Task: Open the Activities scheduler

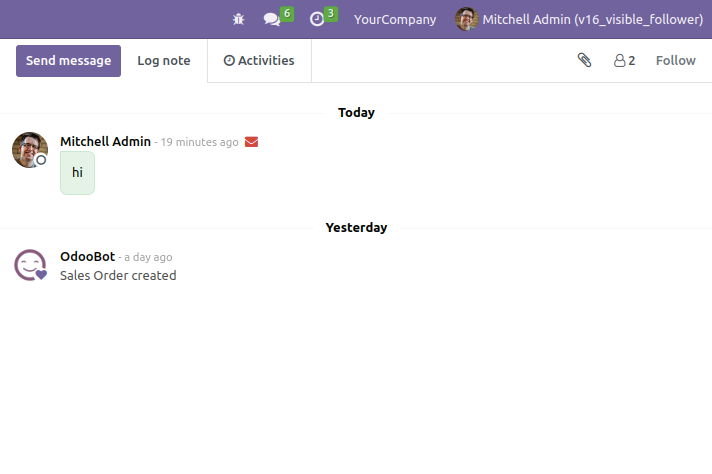Action: click(259, 61)
